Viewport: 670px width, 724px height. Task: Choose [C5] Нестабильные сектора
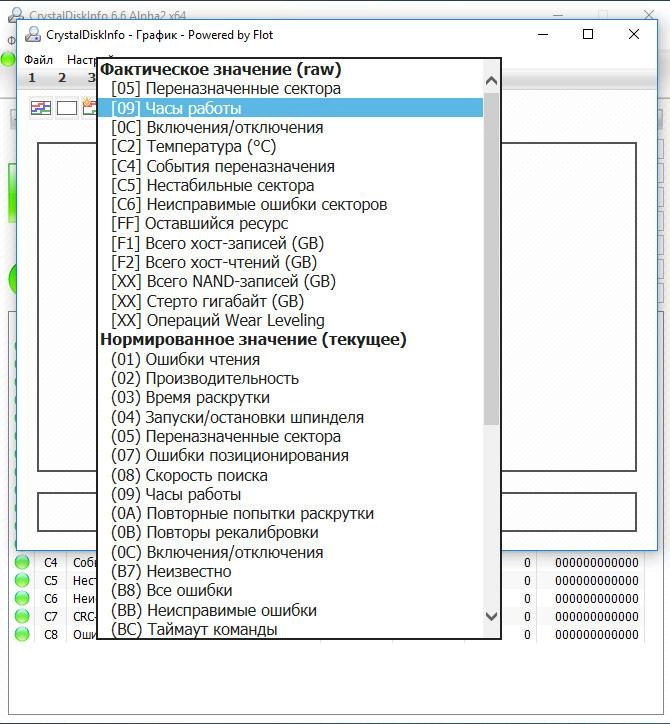[290, 185]
